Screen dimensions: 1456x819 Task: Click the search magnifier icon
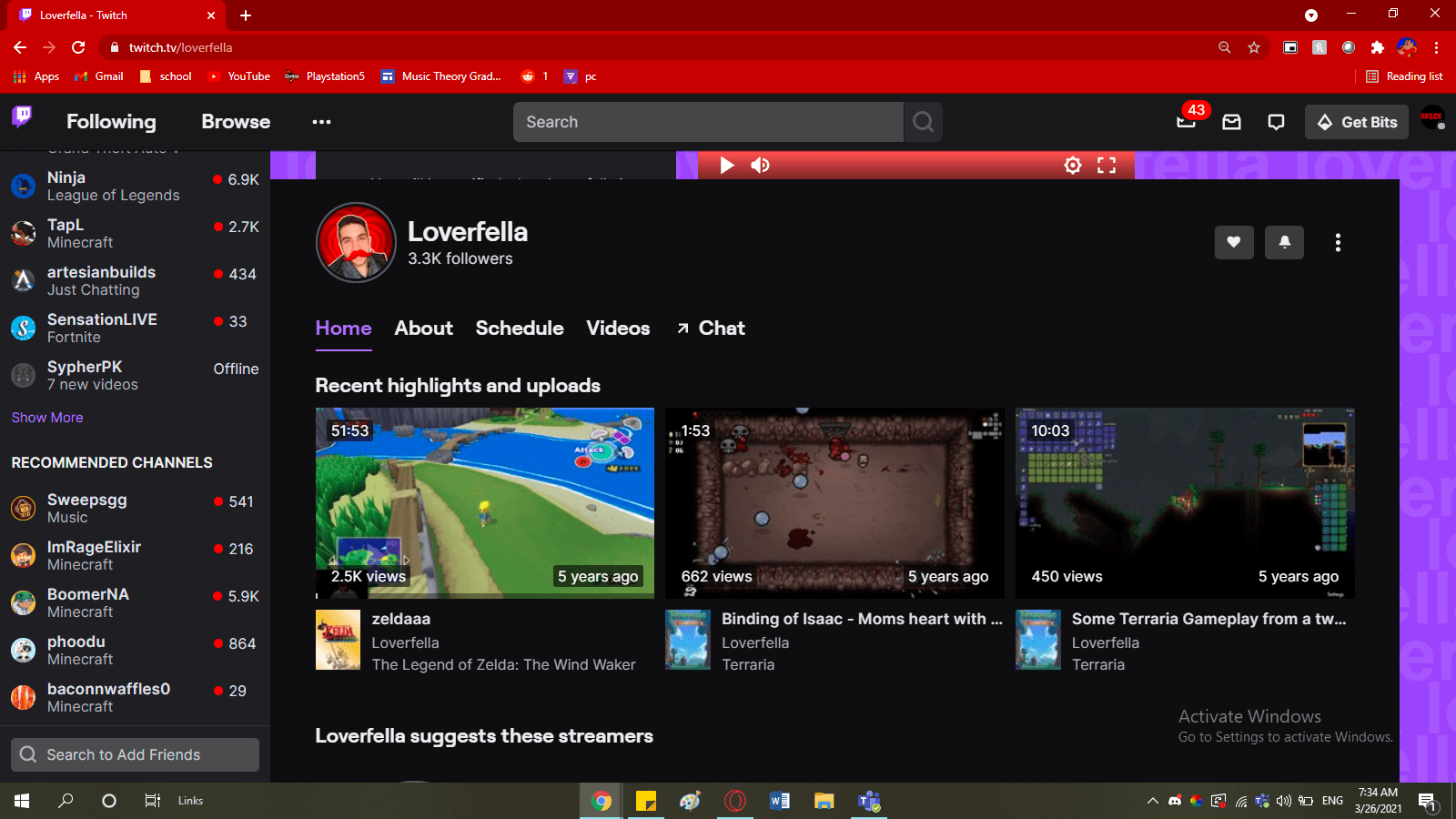tap(922, 121)
